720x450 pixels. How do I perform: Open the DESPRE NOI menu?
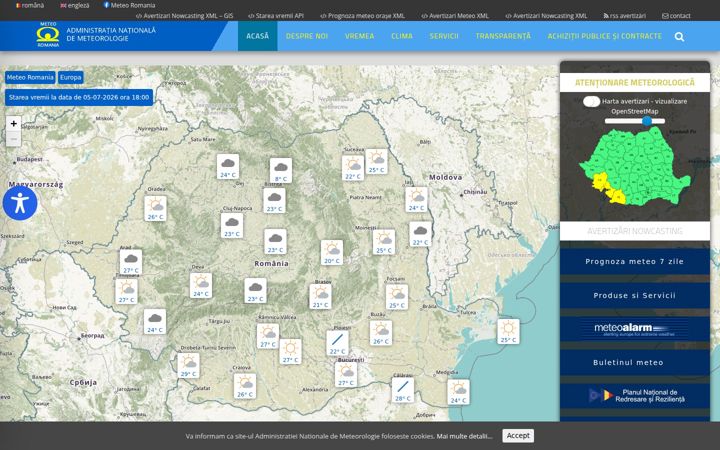coord(307,36)
